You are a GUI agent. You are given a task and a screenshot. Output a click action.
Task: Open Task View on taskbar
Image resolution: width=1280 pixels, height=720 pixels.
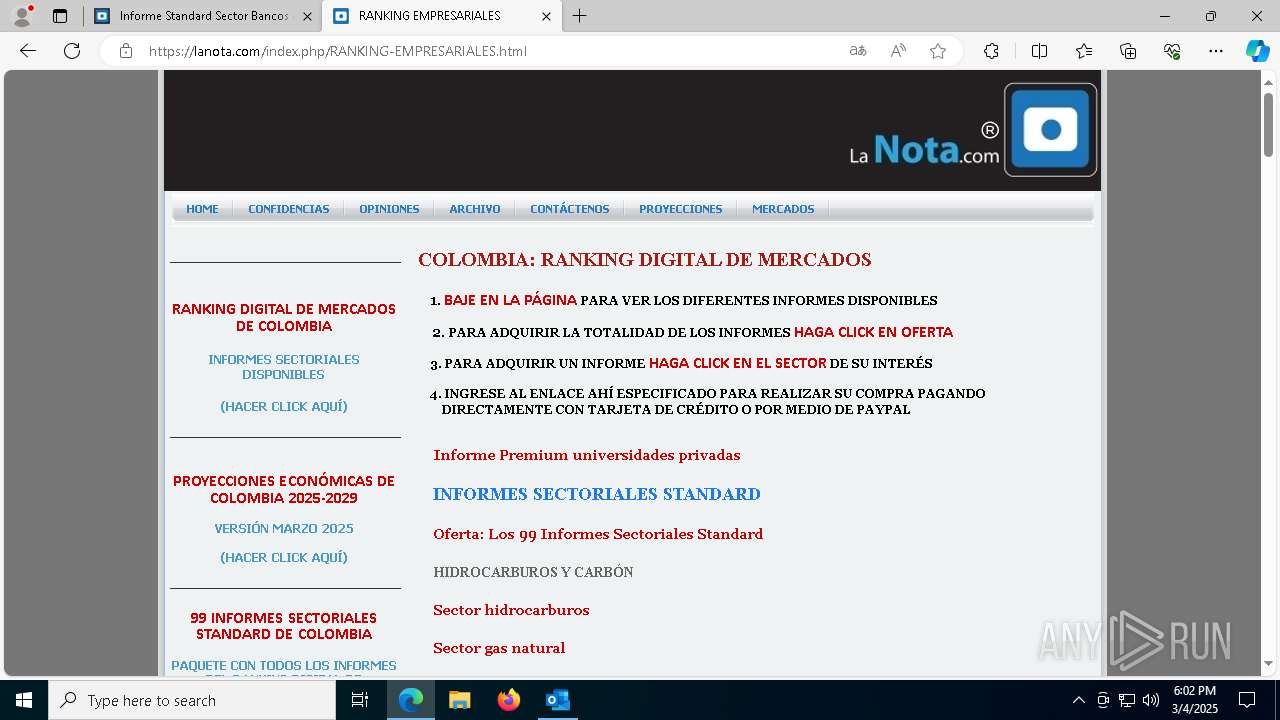[x=360, y=700]
